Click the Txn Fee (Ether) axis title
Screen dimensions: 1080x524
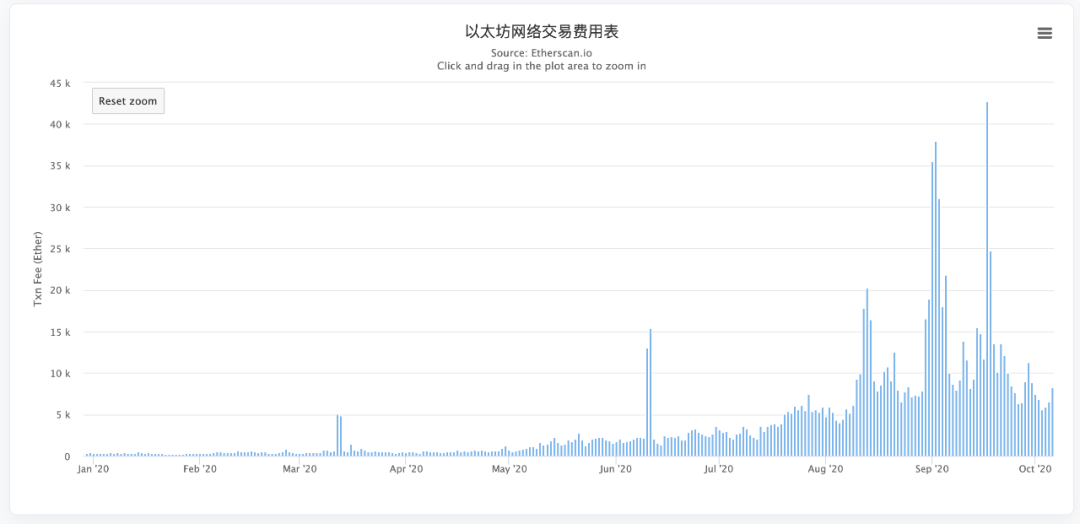38,270
